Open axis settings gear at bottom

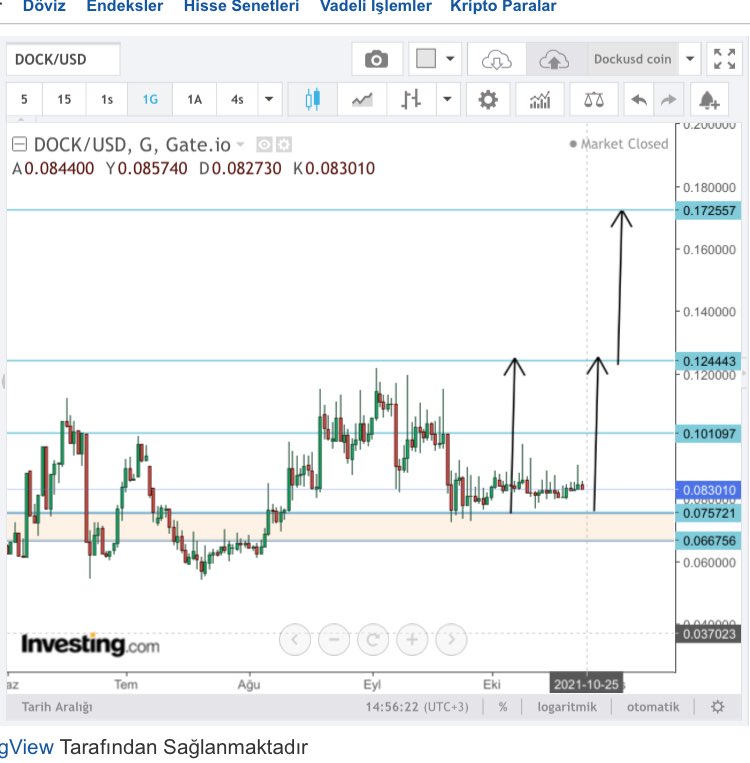click(718, 707)
